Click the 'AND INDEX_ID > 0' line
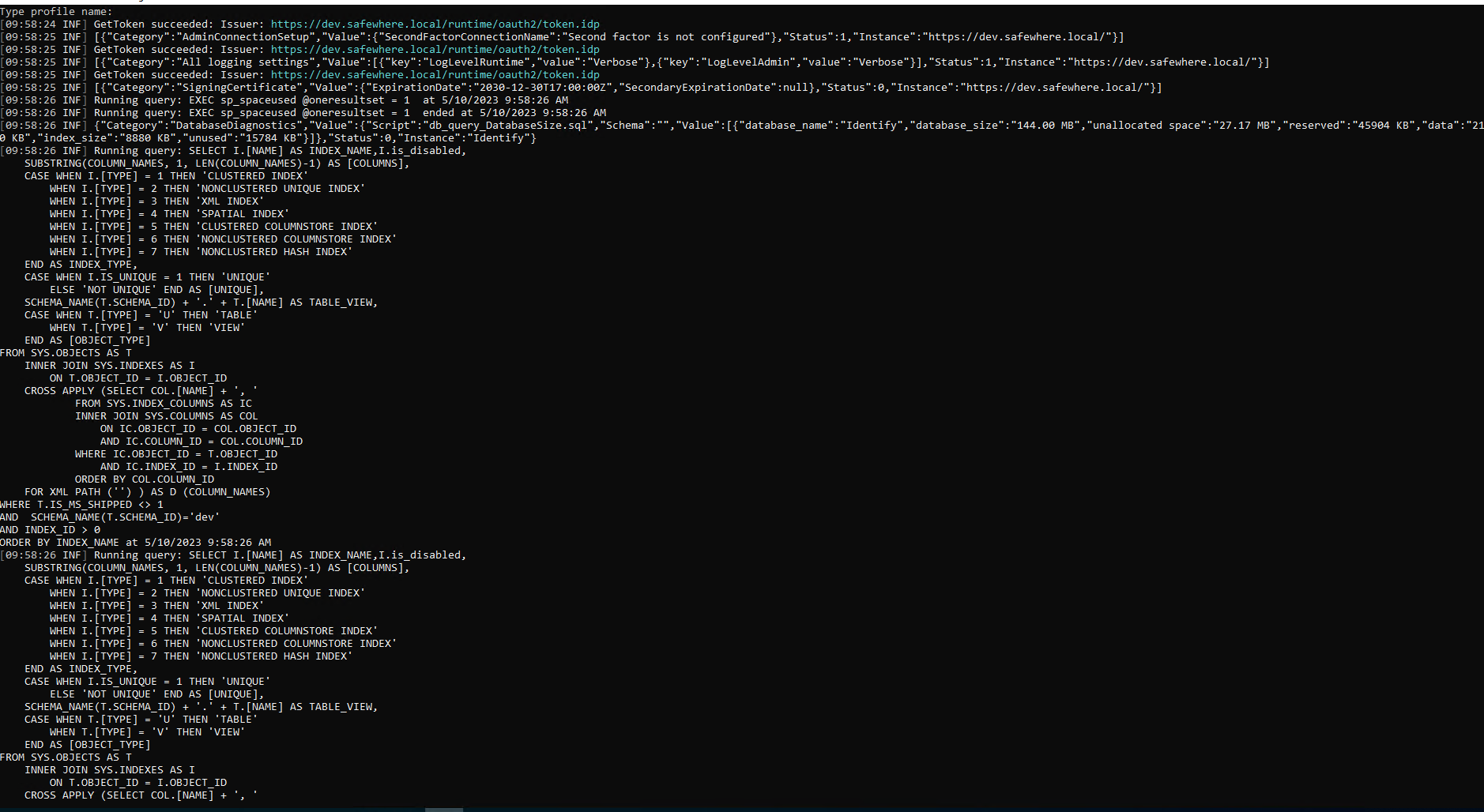The height and width of the screenshot is (812, 1484). 51,530
